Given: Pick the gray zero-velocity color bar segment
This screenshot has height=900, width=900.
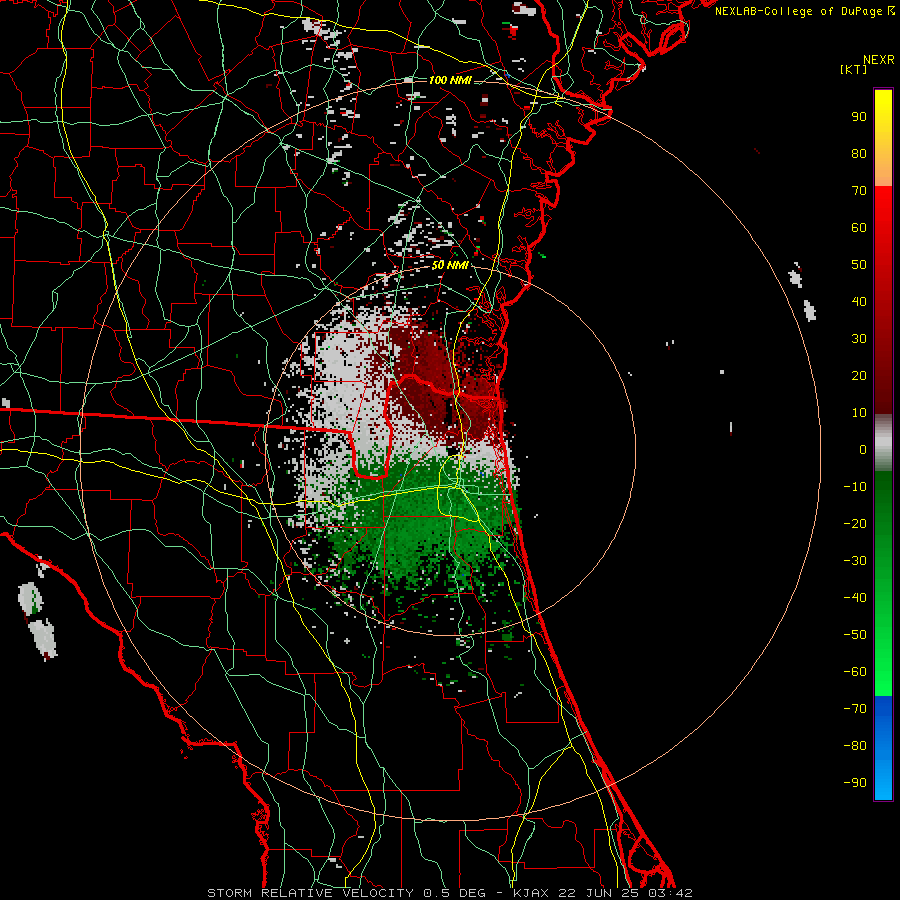Looking at the screenshot, I should pyautogui.click(x=883, y=443).
